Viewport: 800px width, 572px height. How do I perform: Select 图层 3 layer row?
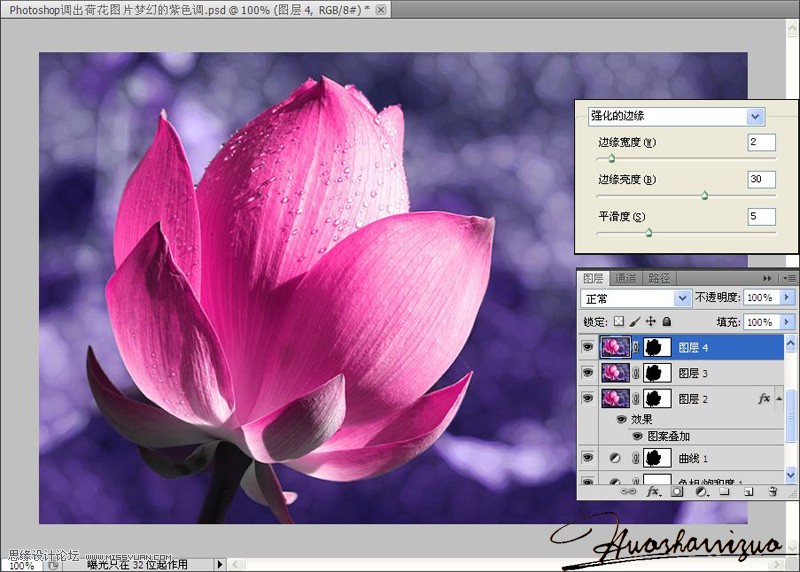pyautogui.click(x=681, y=373)
